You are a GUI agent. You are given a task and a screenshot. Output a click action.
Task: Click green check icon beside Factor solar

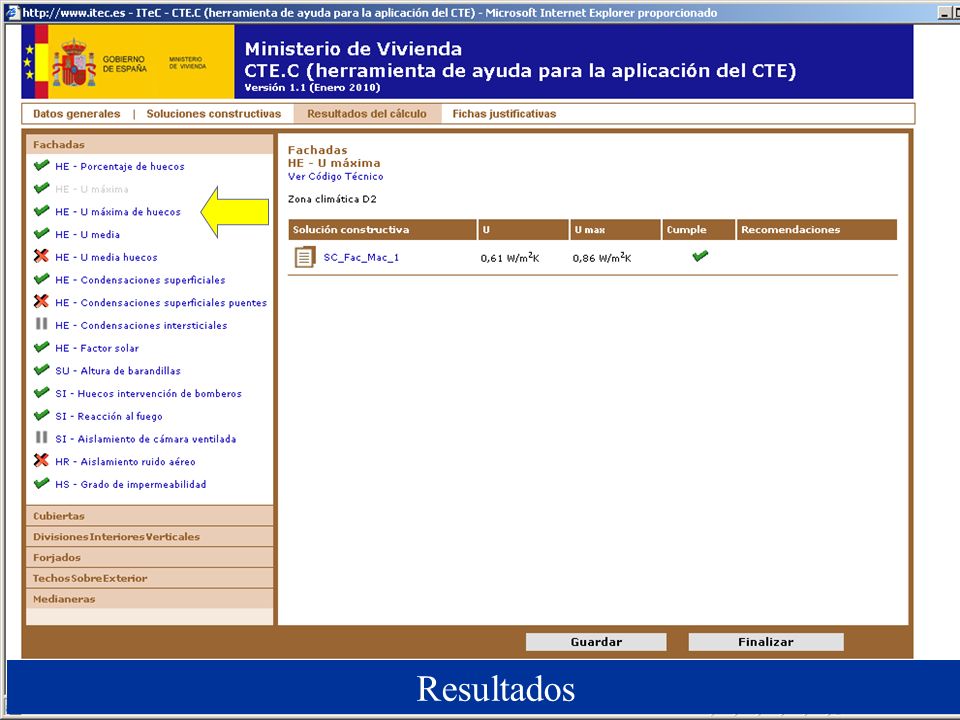point(42,347)
